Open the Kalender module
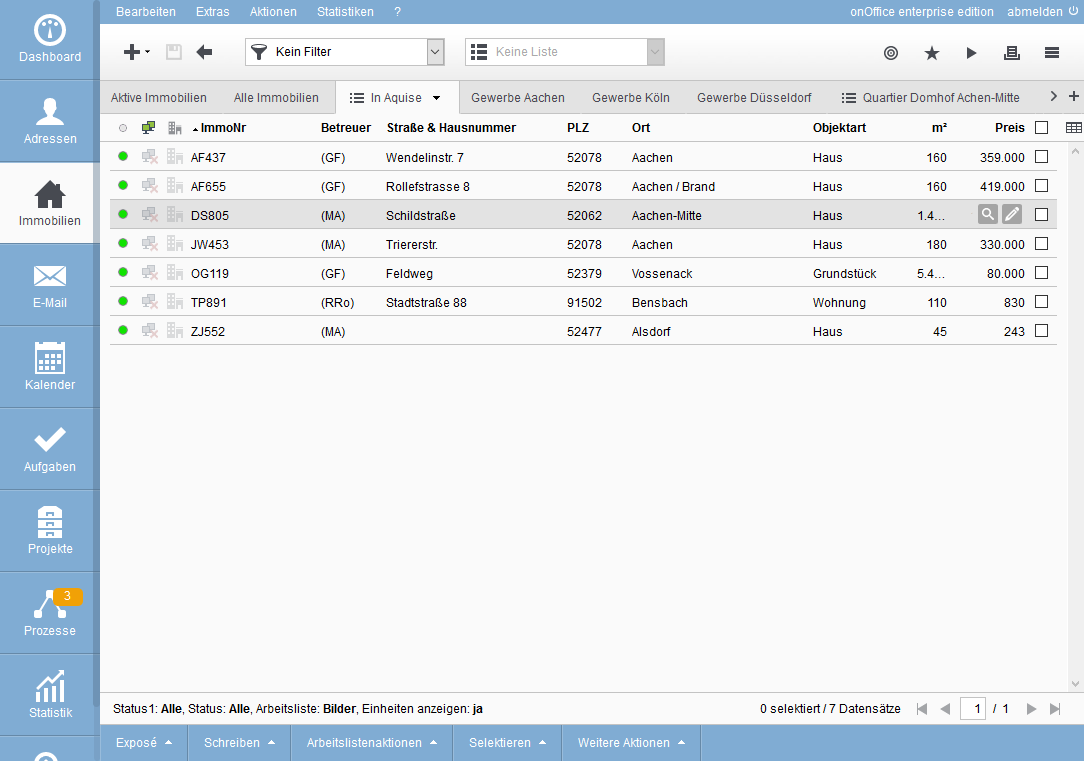 click(x=50, y=367)
